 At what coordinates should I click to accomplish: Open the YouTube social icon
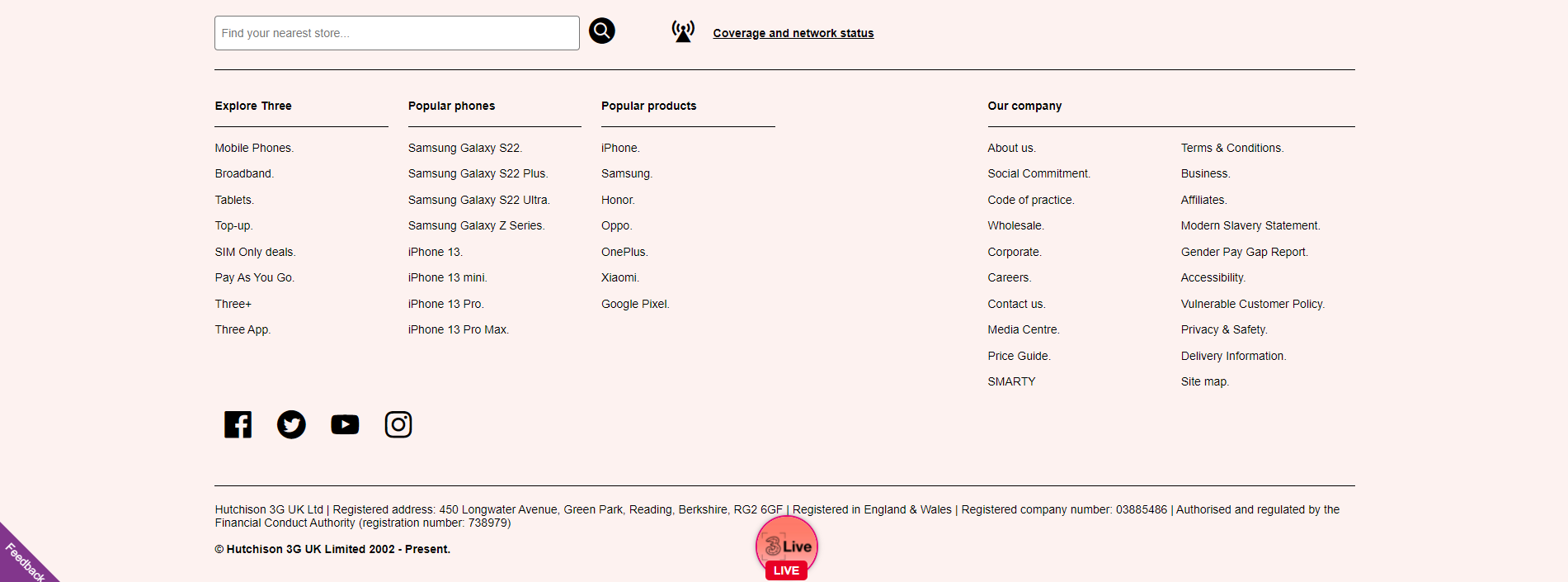pos(345,424)
